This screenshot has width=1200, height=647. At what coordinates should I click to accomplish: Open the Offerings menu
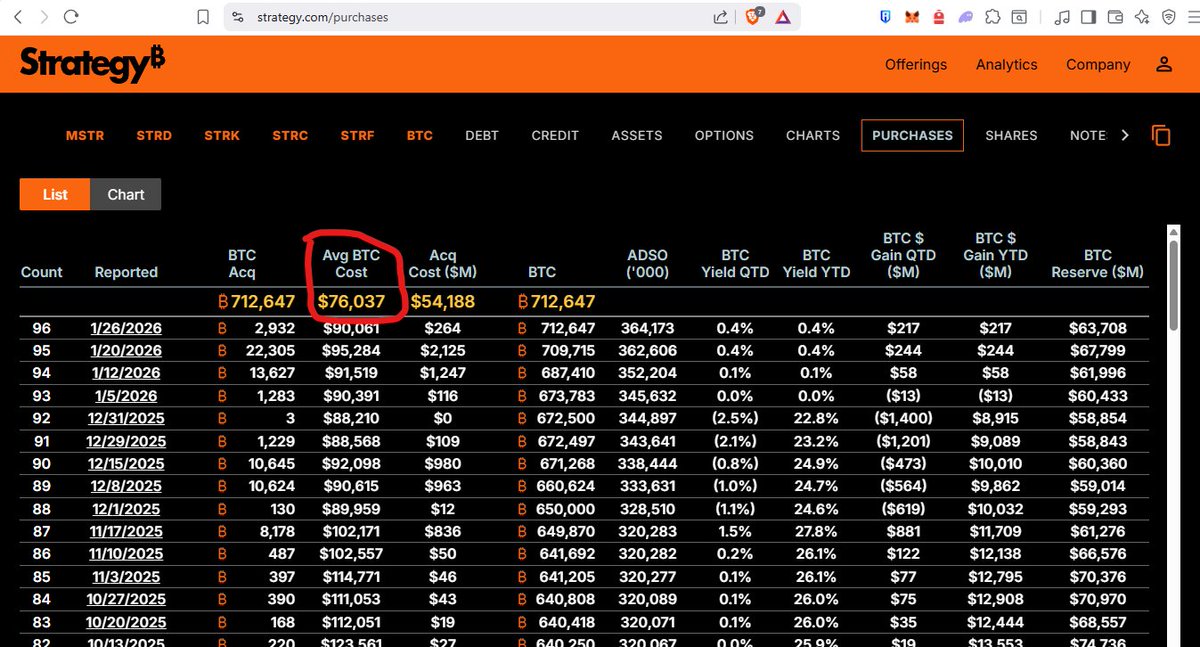click(x=916, y=64)
